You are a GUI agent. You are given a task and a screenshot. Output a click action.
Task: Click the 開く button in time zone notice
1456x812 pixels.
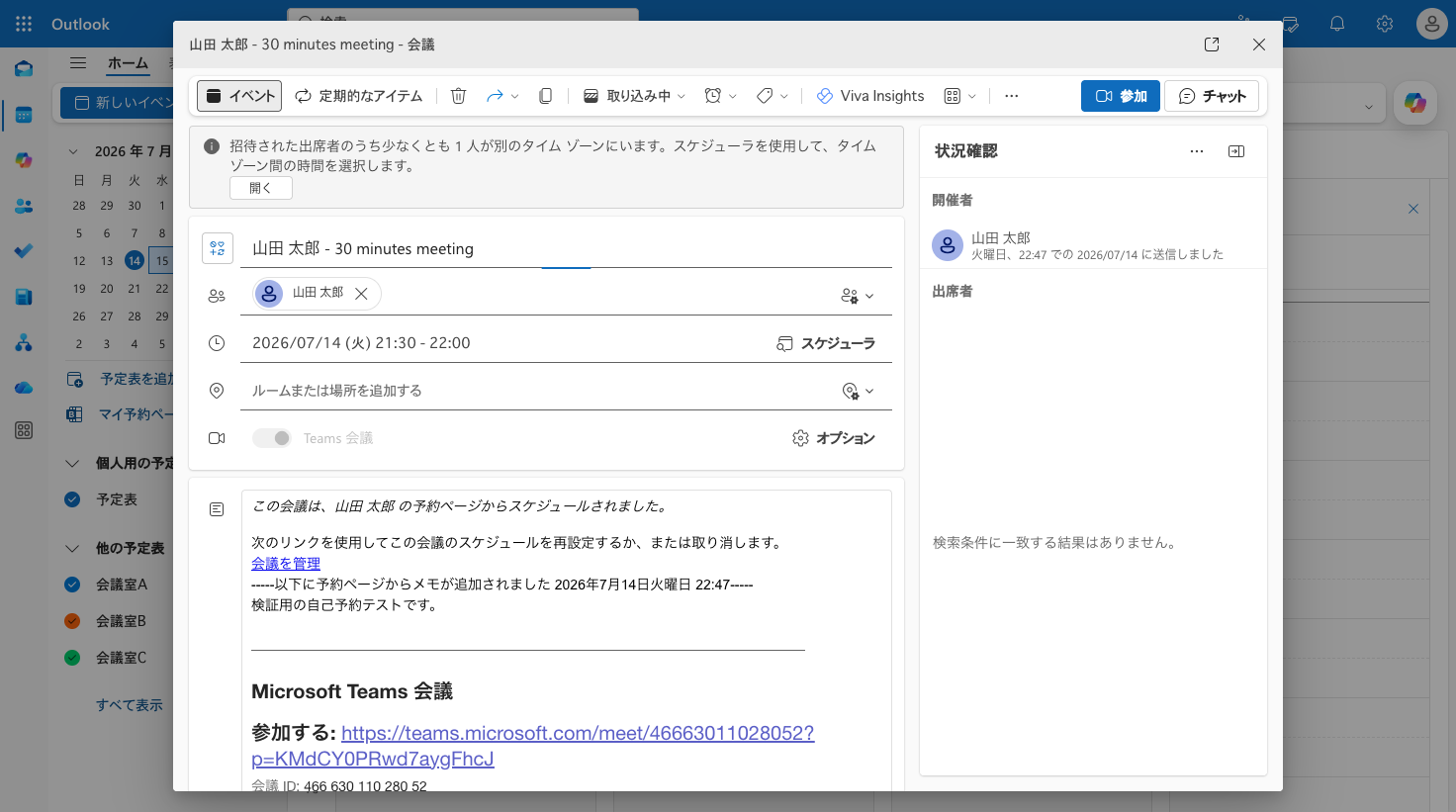[261, 188]
